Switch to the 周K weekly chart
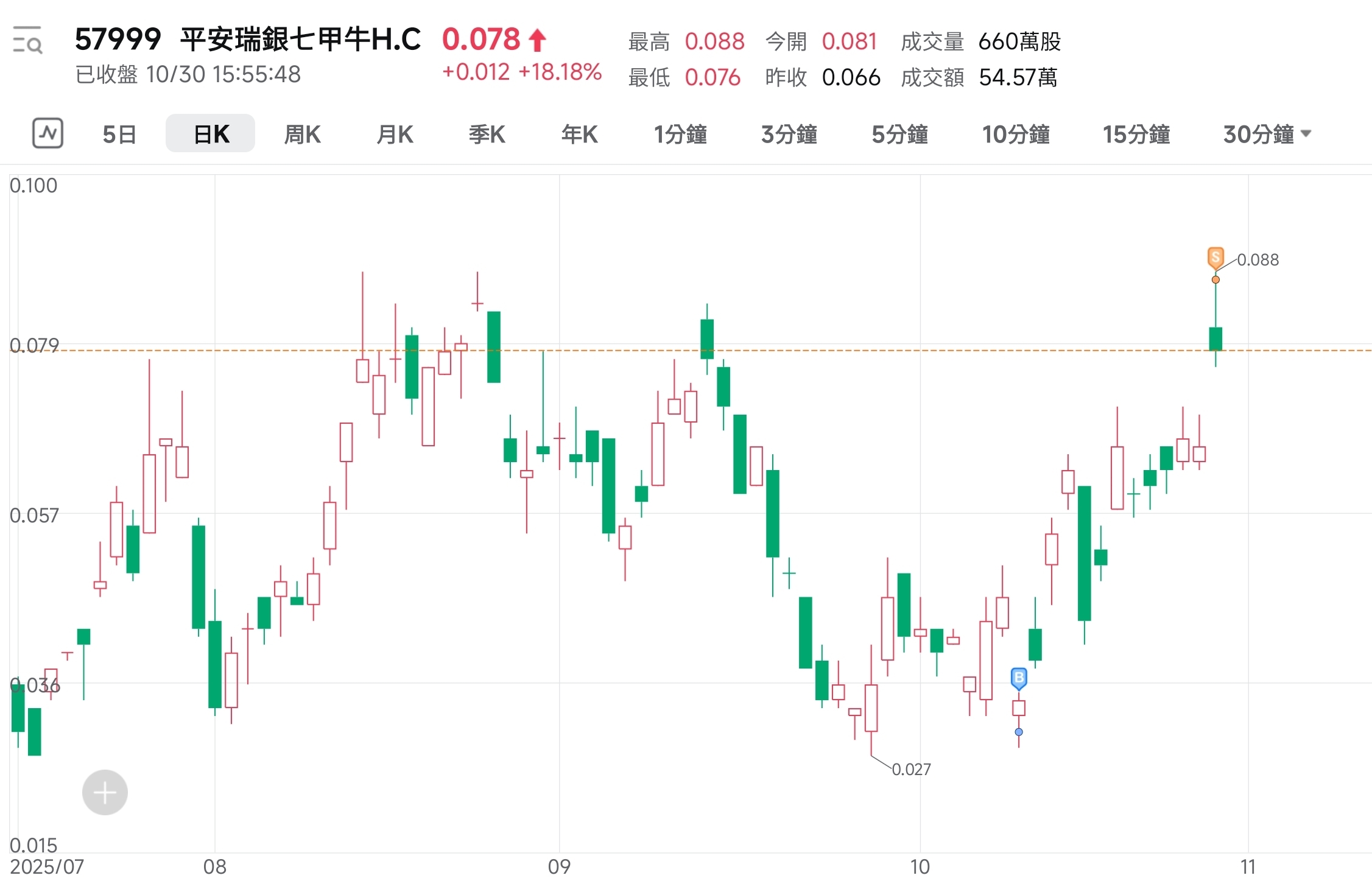The height and width of the screenshot is (892, 1372). click(x=302, y=135)
